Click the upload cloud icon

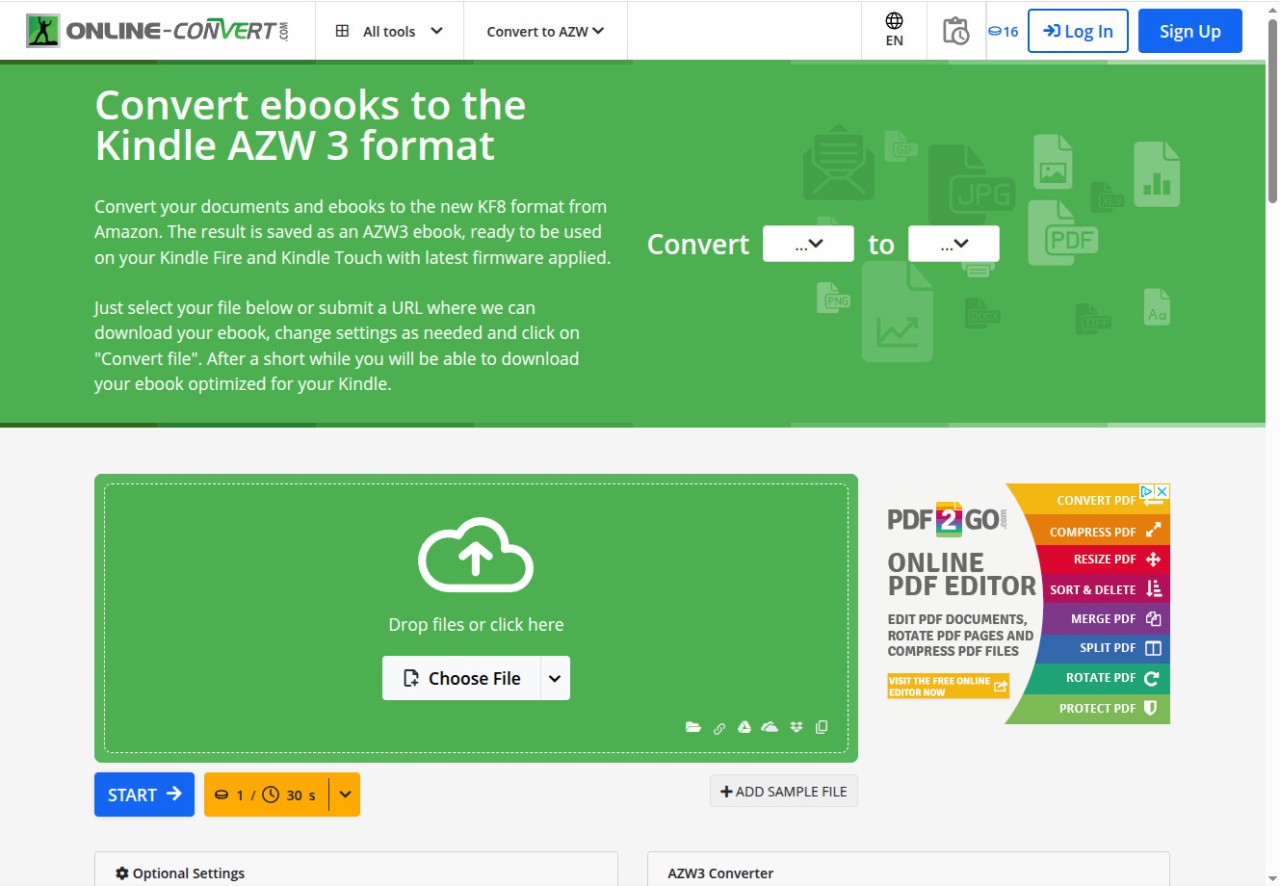tap(476, 556)
